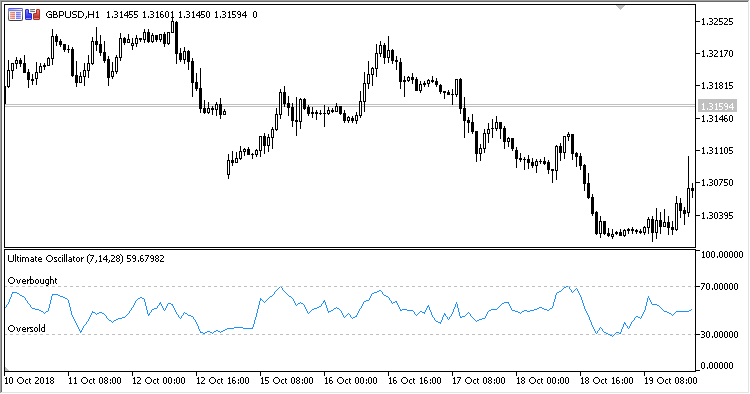Click the Overbought level label
The width and height of the screenshot is (750, 394).
pyautogui.click(x=33, y=281)
